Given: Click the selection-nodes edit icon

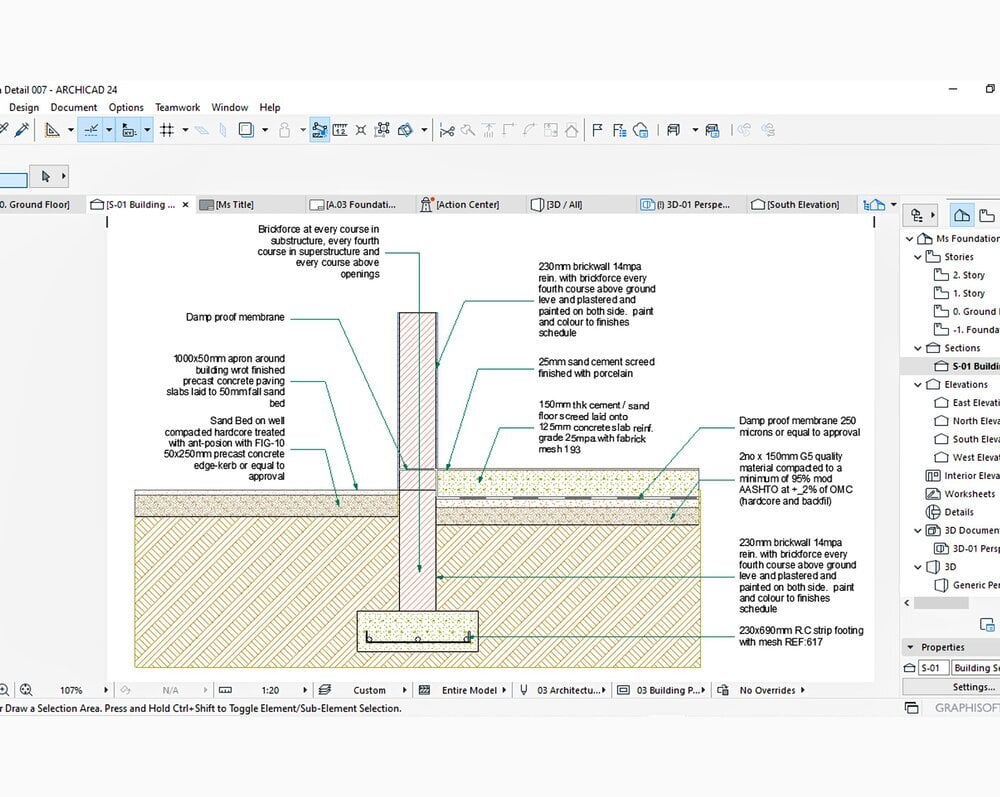Looking at the screenshot, I should click(382, 130).
